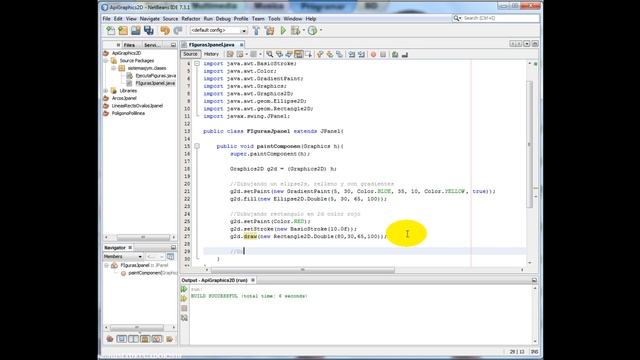Click the red Start Macro Recording icon

373,54
